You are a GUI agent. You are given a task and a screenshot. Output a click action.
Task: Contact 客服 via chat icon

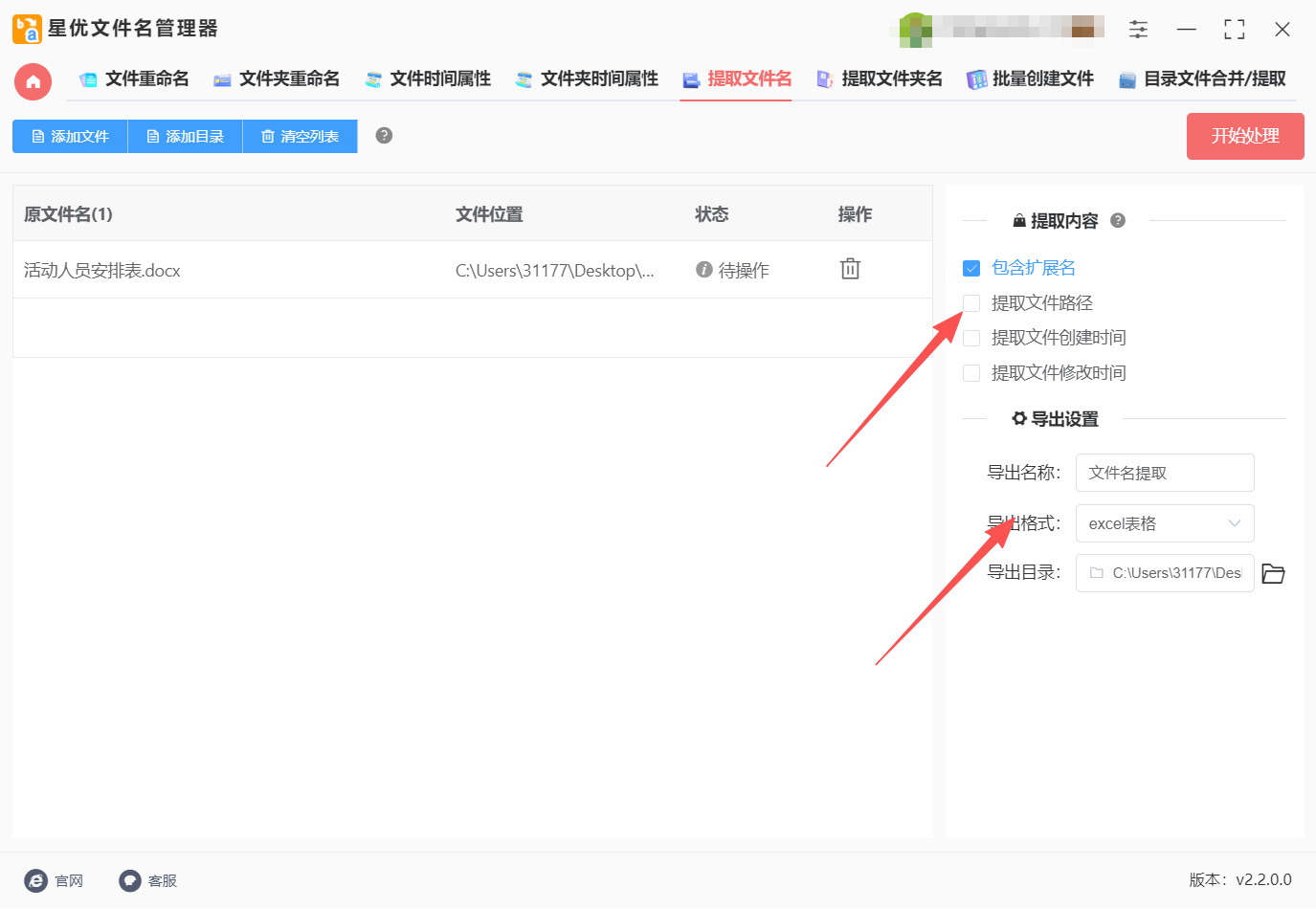pyautogui.click(x=130, y=880)
